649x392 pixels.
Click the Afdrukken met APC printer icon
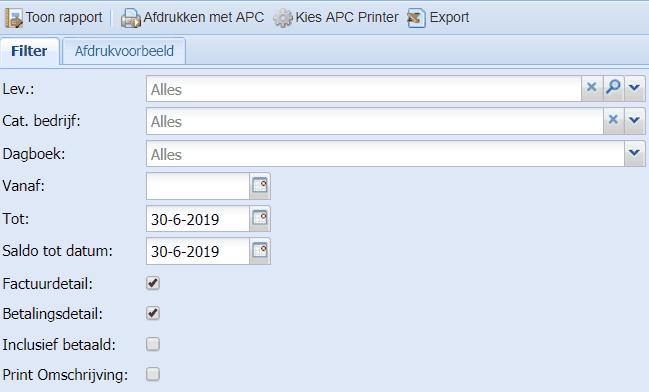coord(131,18)
